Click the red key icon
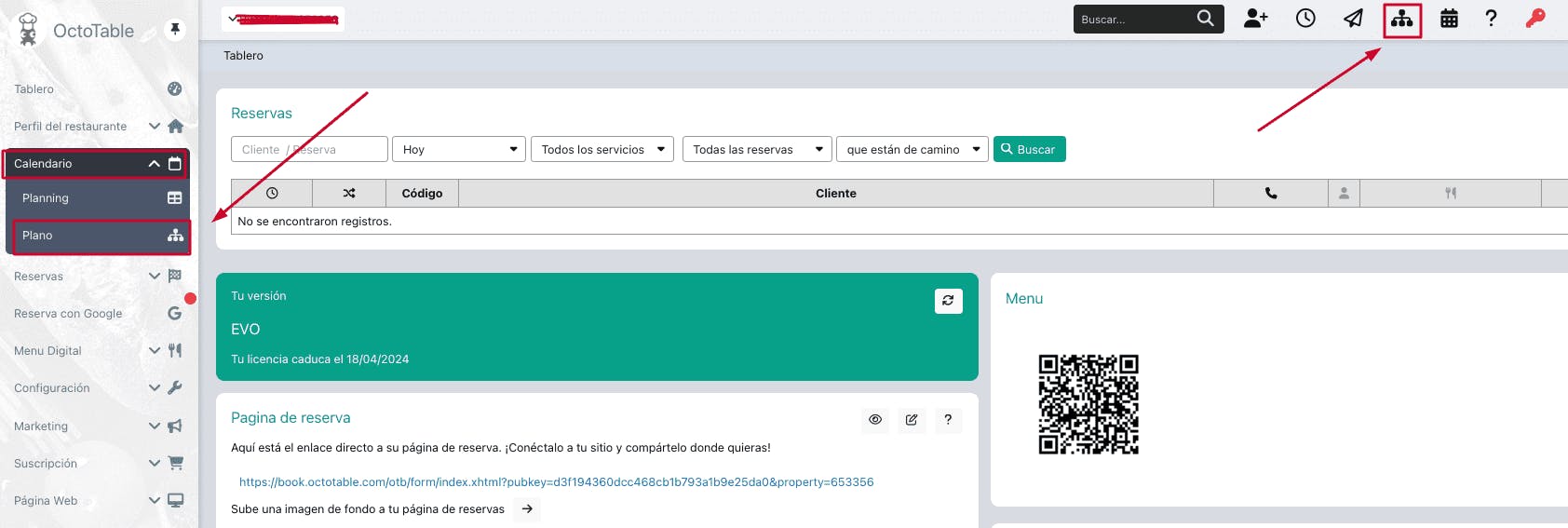The width and height of the screenshot is (1568, 528). click(1535, 19)
